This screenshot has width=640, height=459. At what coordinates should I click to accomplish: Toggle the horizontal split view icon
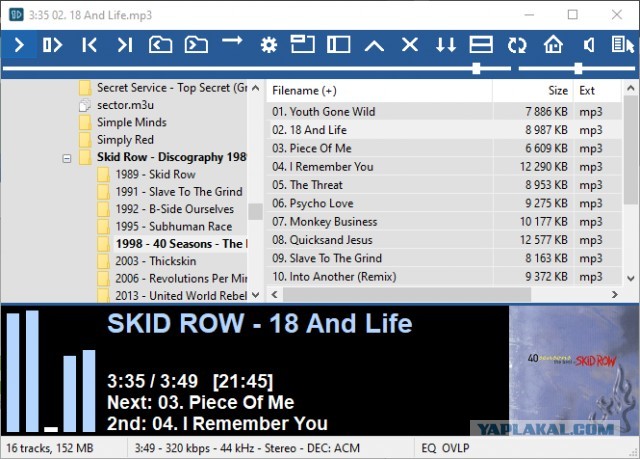(x=481, y=44)
